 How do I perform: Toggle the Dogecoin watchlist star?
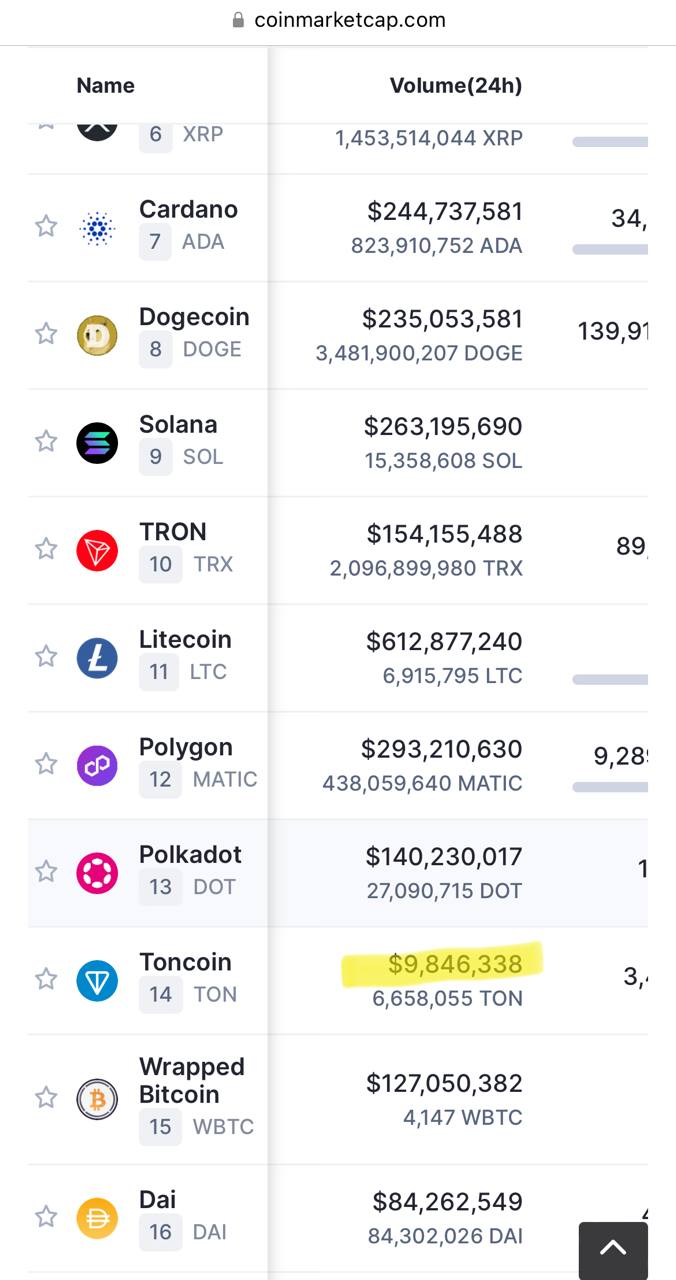tap(46, 333)
